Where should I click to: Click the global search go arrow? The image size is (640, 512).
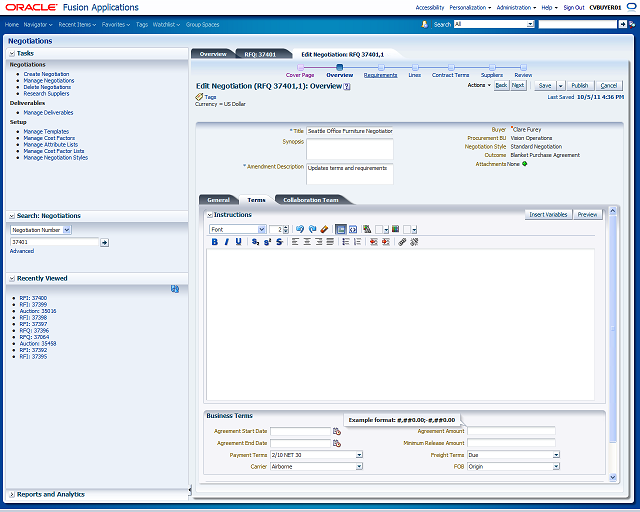(x=622, y=24)
